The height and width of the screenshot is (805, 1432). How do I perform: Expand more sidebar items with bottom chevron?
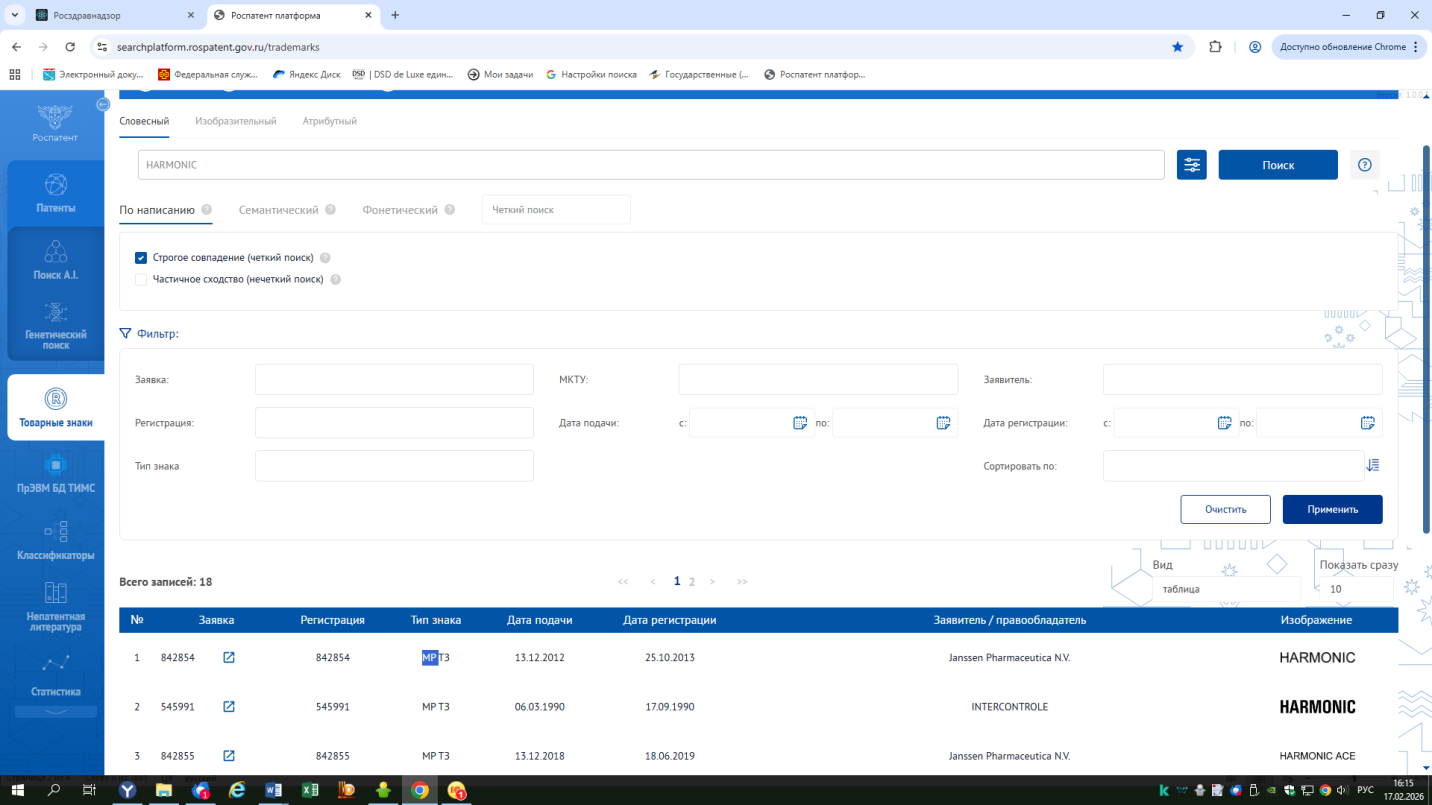pyautogui.click(x=56, y=712)
